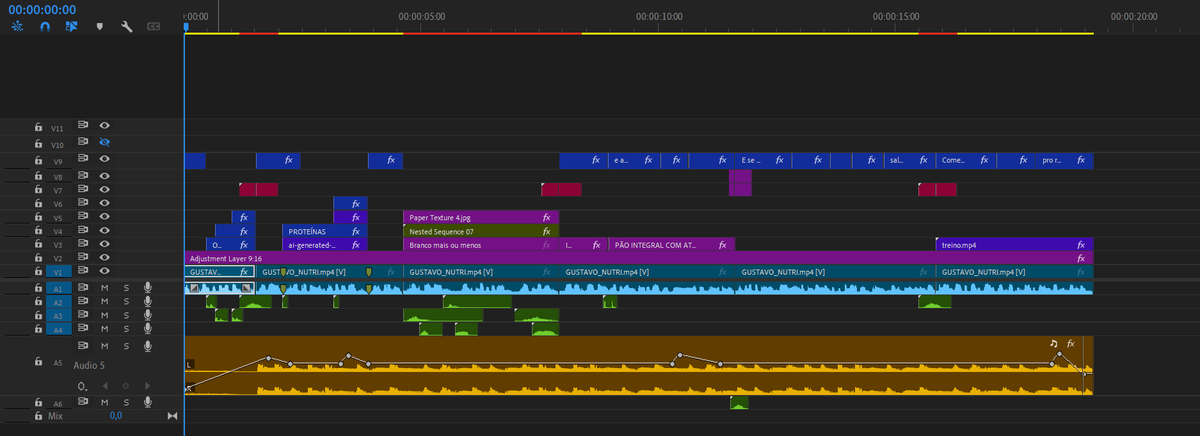Toggle lock on track V11
Viewport: 1200px width, 436px height.
coord(38,127)
